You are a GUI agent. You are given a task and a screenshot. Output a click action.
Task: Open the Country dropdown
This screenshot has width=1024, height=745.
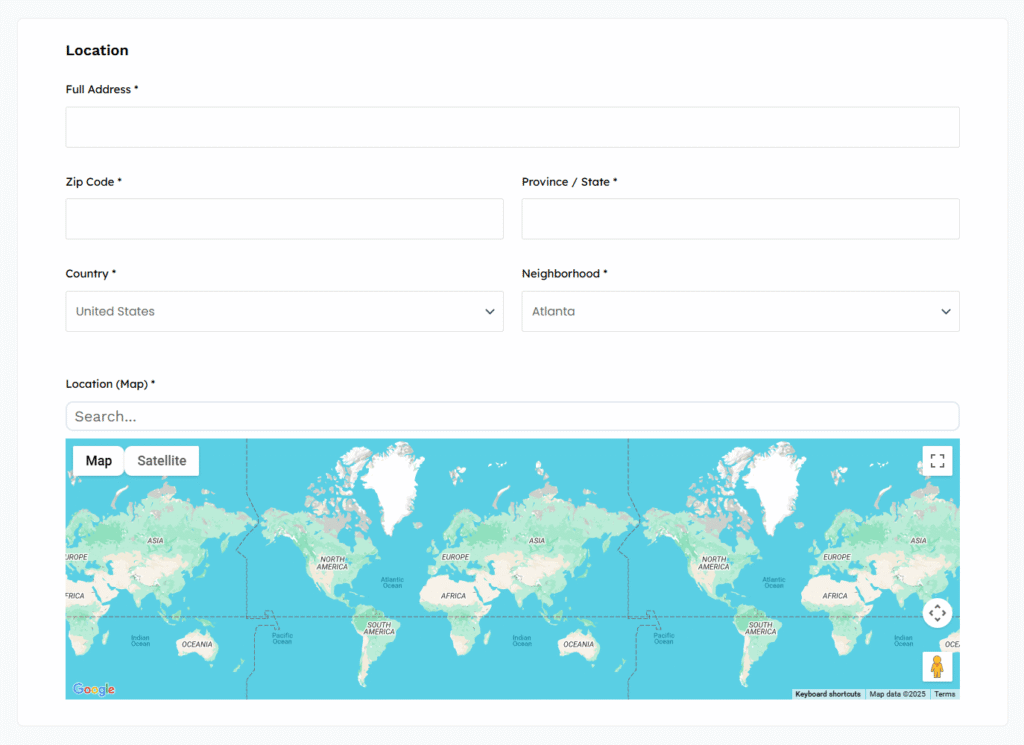pos(284,312)
